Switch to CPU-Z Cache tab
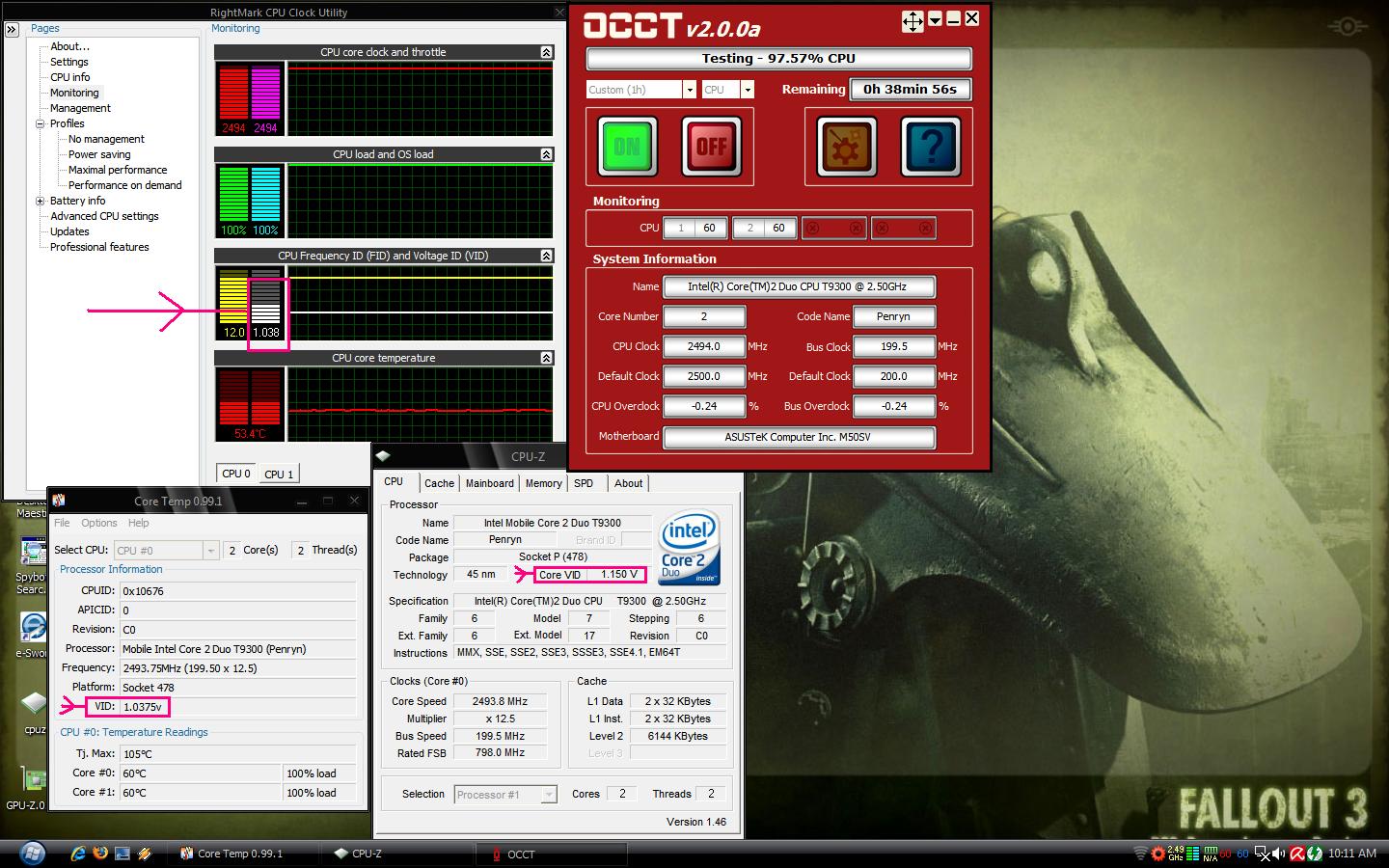This screenshot has width=1389, height=868. coord(439,483)
